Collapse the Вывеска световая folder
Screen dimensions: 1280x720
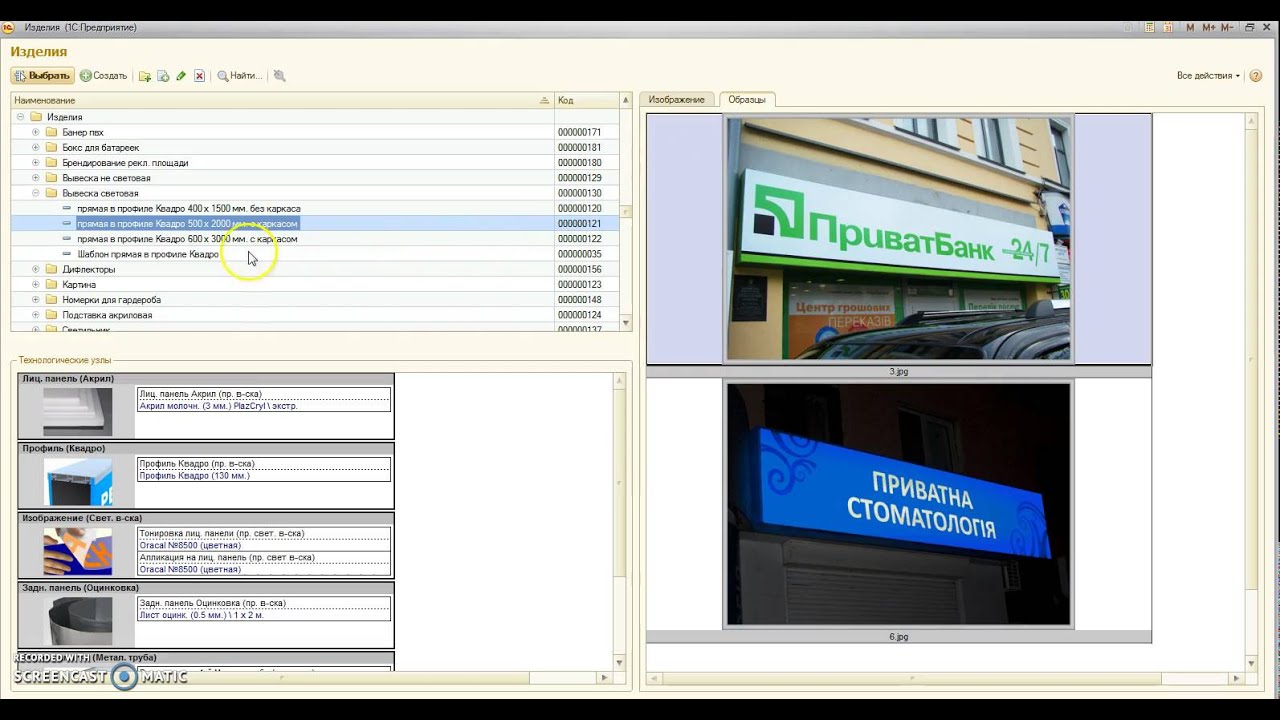tap(36, 193)
